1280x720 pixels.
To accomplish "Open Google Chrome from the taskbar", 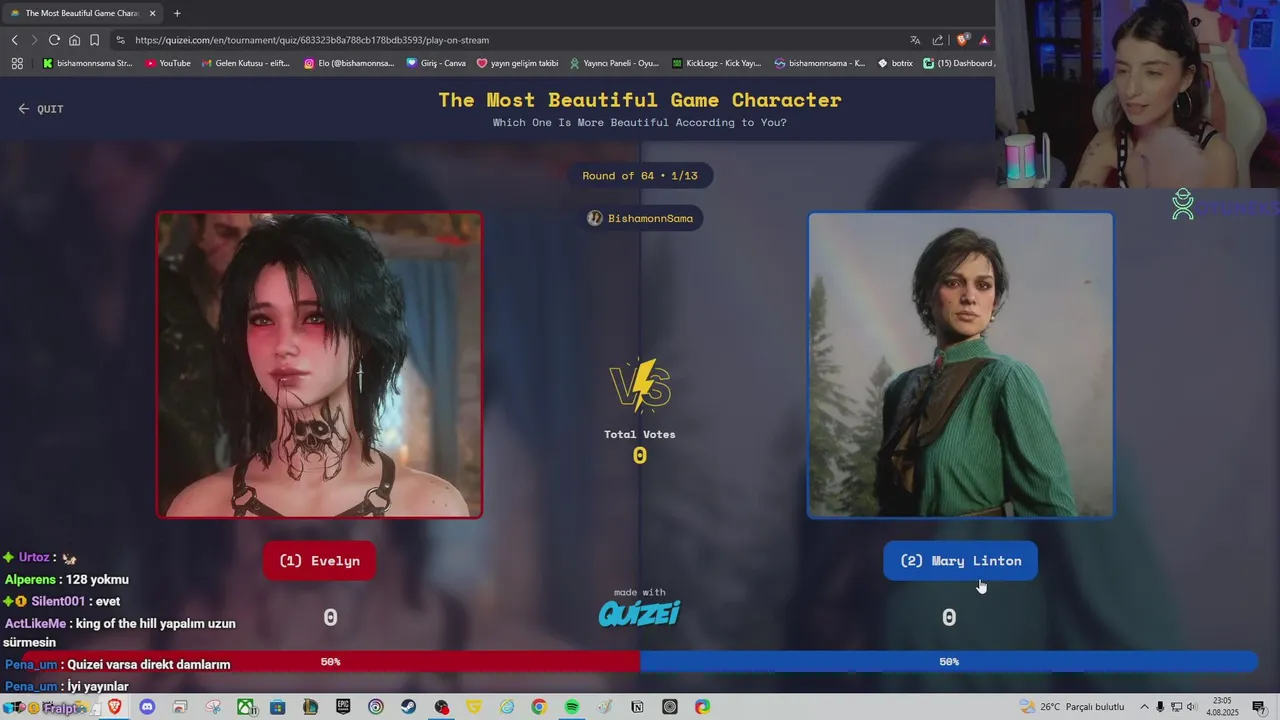I will click(x=539, y=707).
